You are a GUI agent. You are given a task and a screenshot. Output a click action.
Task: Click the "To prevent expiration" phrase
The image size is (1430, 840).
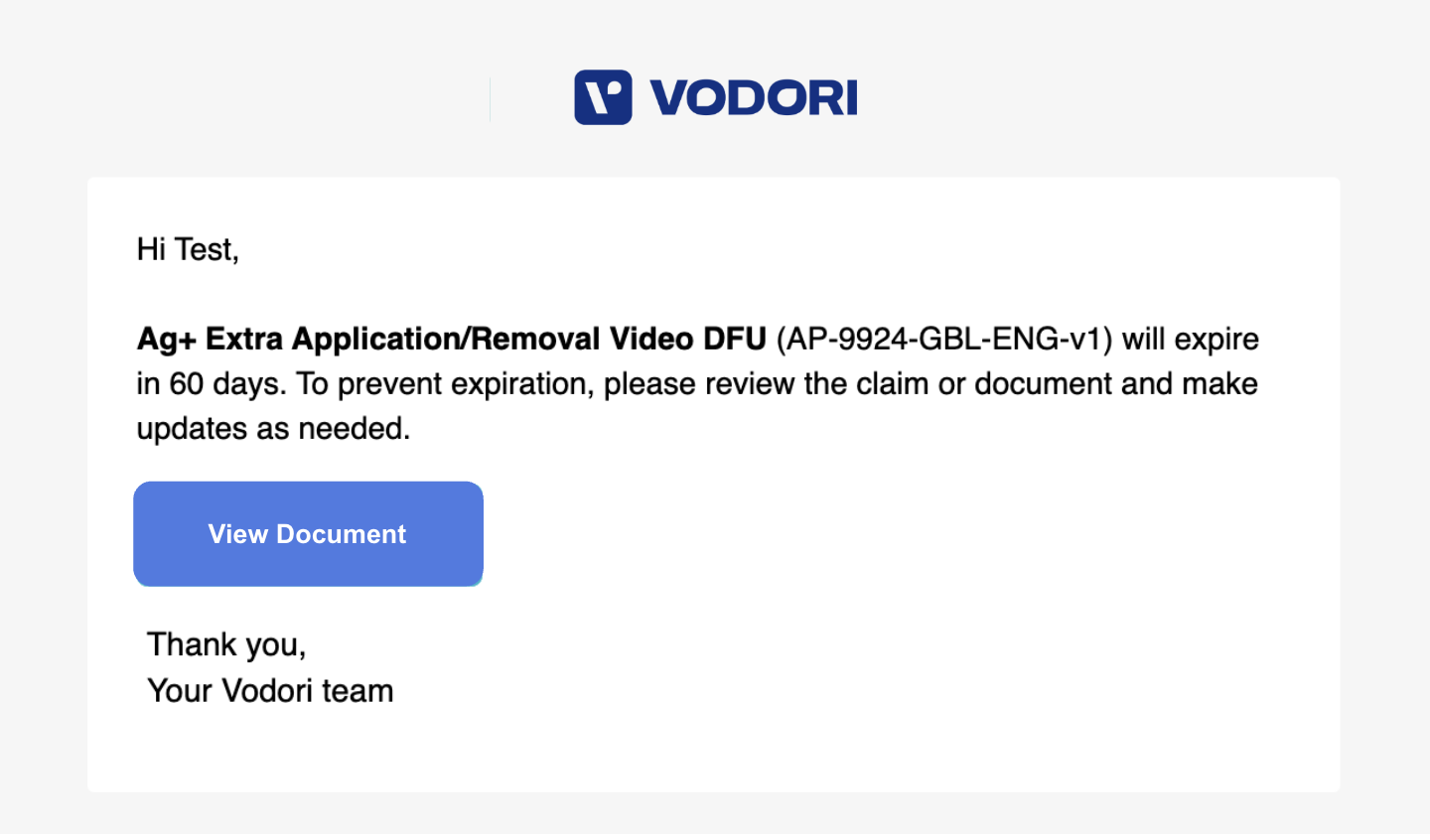[x=442, y=383]
